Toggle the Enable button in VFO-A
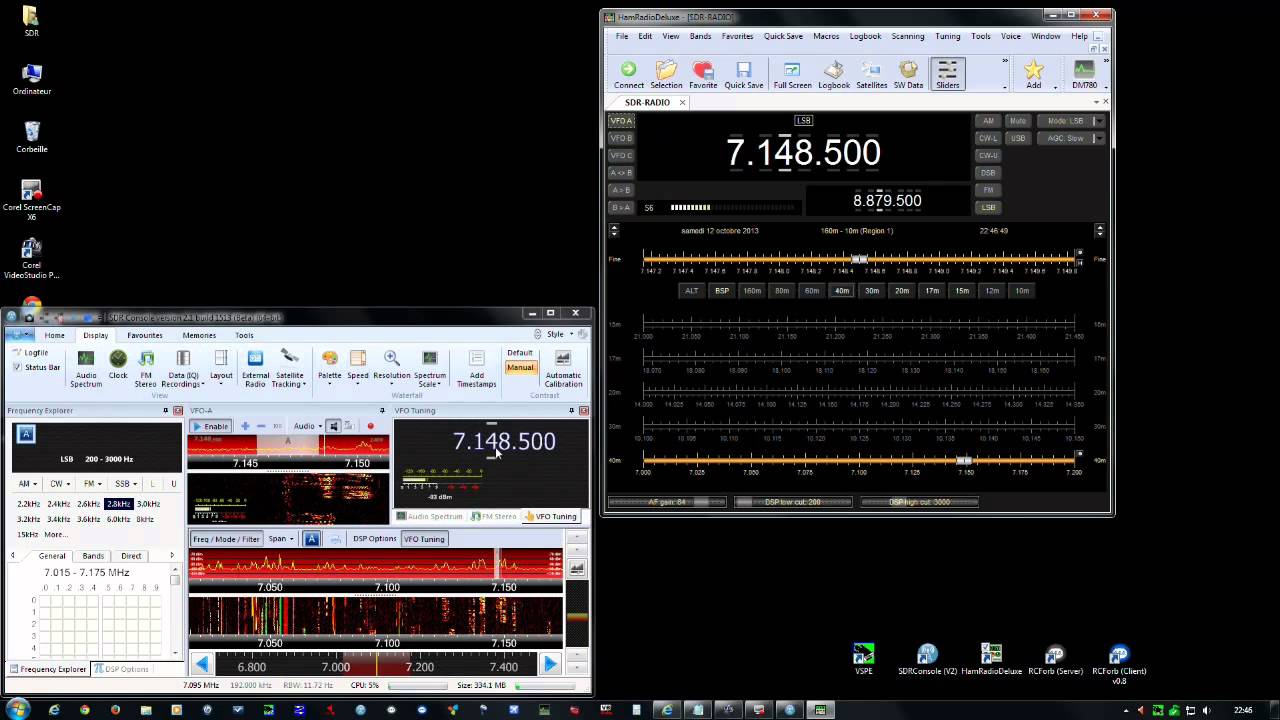This screenshot has width=1280, height=720. 210,426
